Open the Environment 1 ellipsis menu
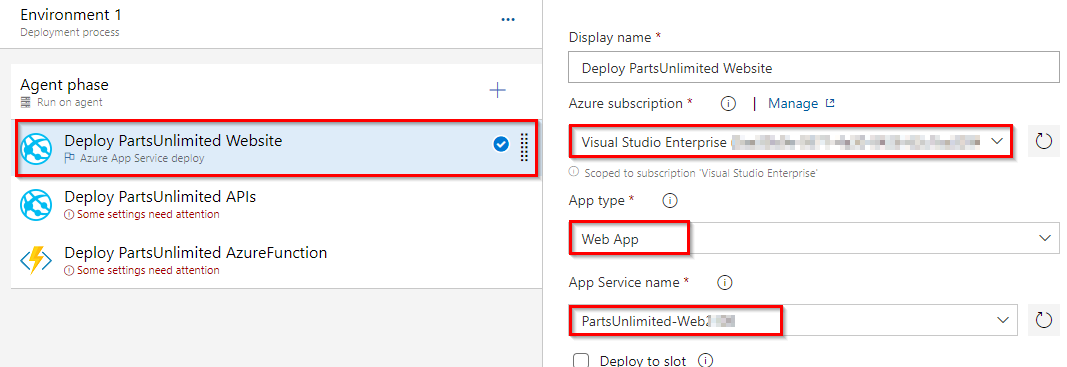The width and height of the screenshot is (1067, 367). click(508, 20)
